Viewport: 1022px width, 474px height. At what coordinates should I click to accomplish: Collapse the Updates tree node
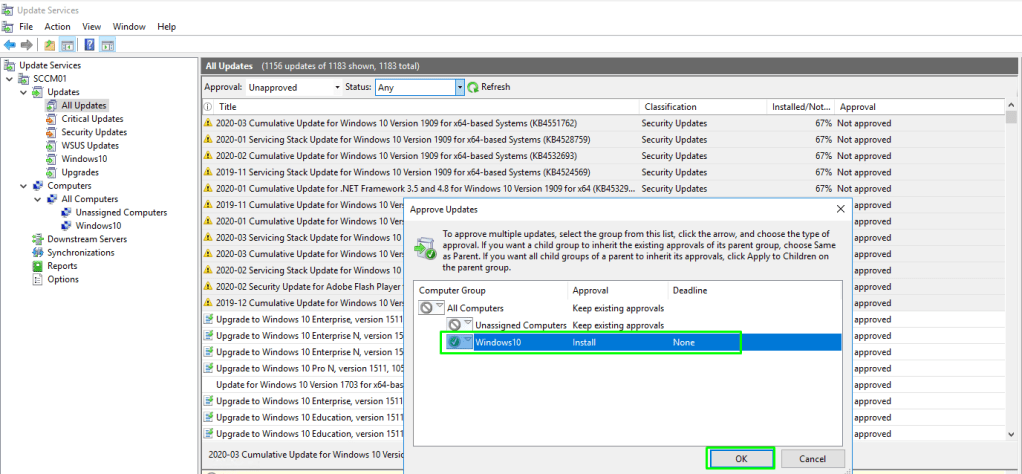coord(24,92)
